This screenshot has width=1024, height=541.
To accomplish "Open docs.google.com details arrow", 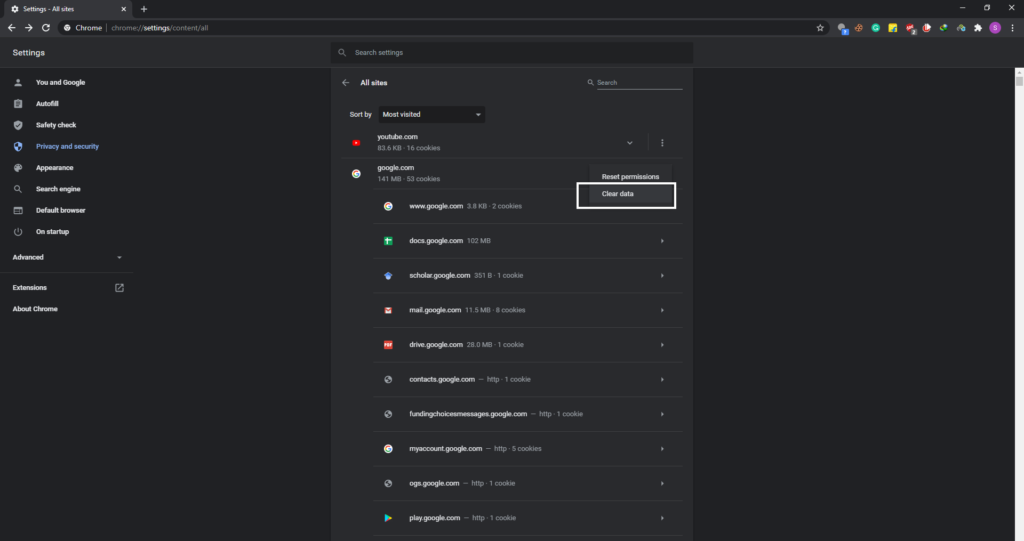I will tap(662, 241).
